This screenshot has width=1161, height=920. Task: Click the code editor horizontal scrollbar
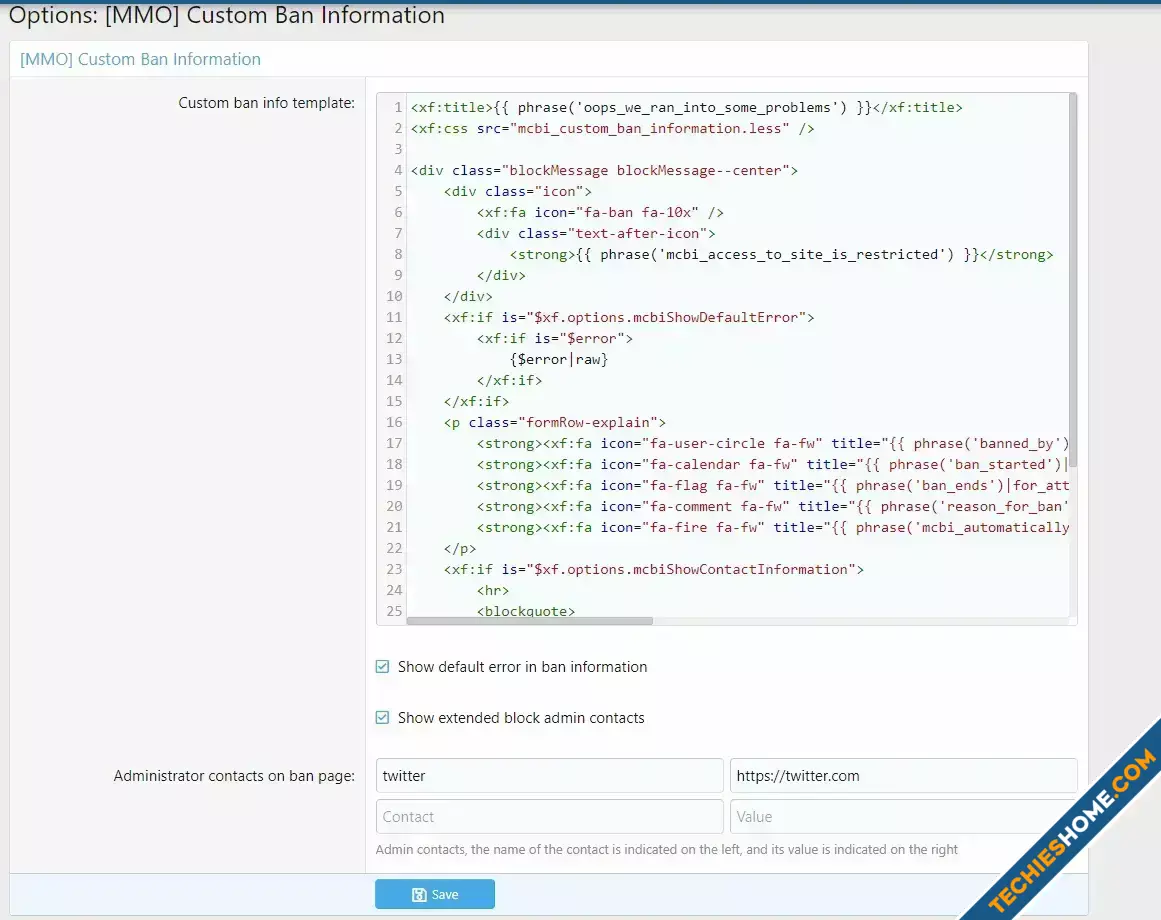point(529,621)
